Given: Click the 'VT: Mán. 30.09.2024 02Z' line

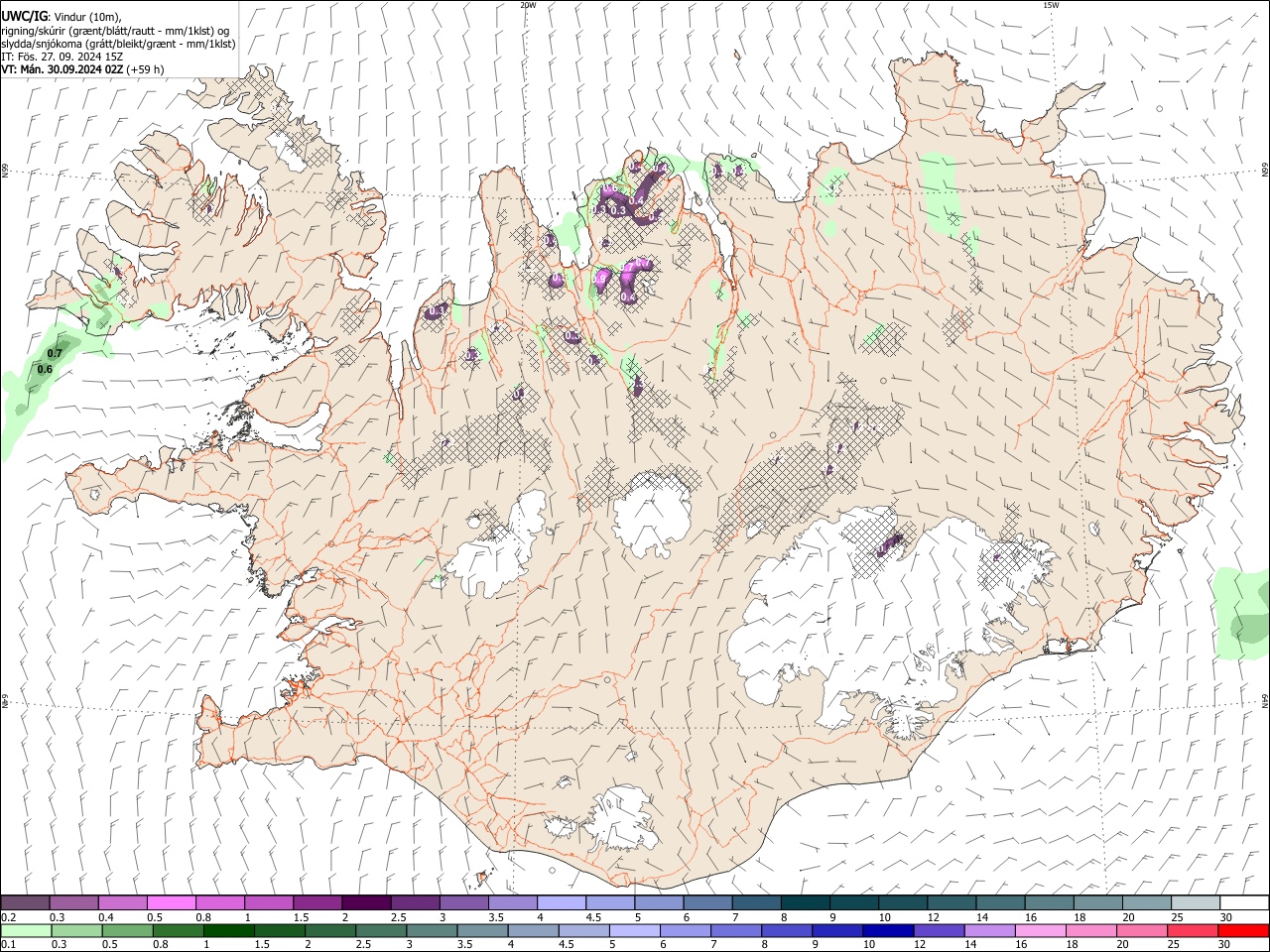Looking at the screenshot, I should (62, 69).
